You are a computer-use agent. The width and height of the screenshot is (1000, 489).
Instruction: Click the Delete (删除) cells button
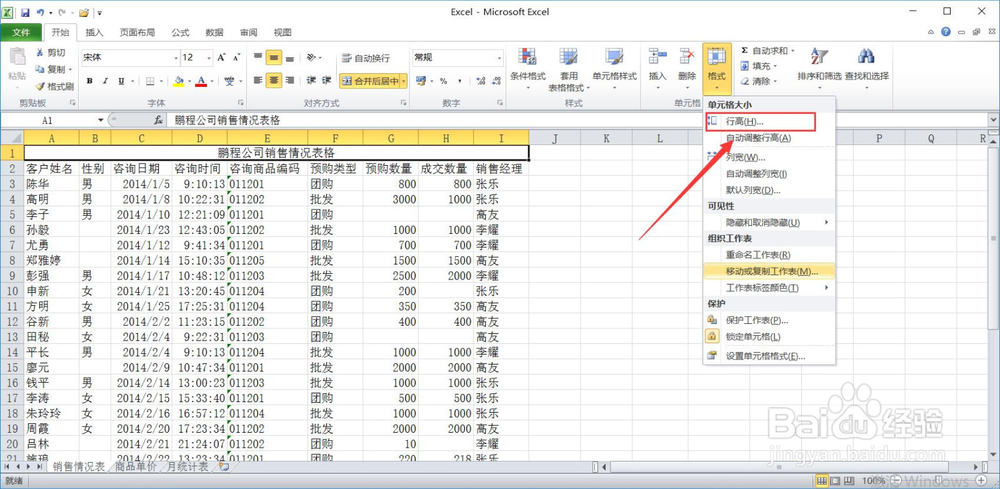687,69
